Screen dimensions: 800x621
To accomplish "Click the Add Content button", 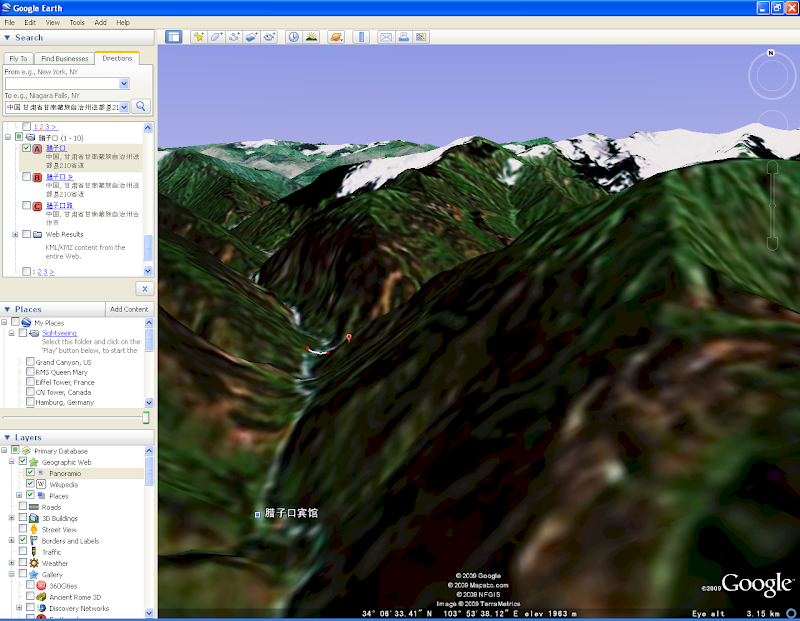I will (x=129, y=309).
